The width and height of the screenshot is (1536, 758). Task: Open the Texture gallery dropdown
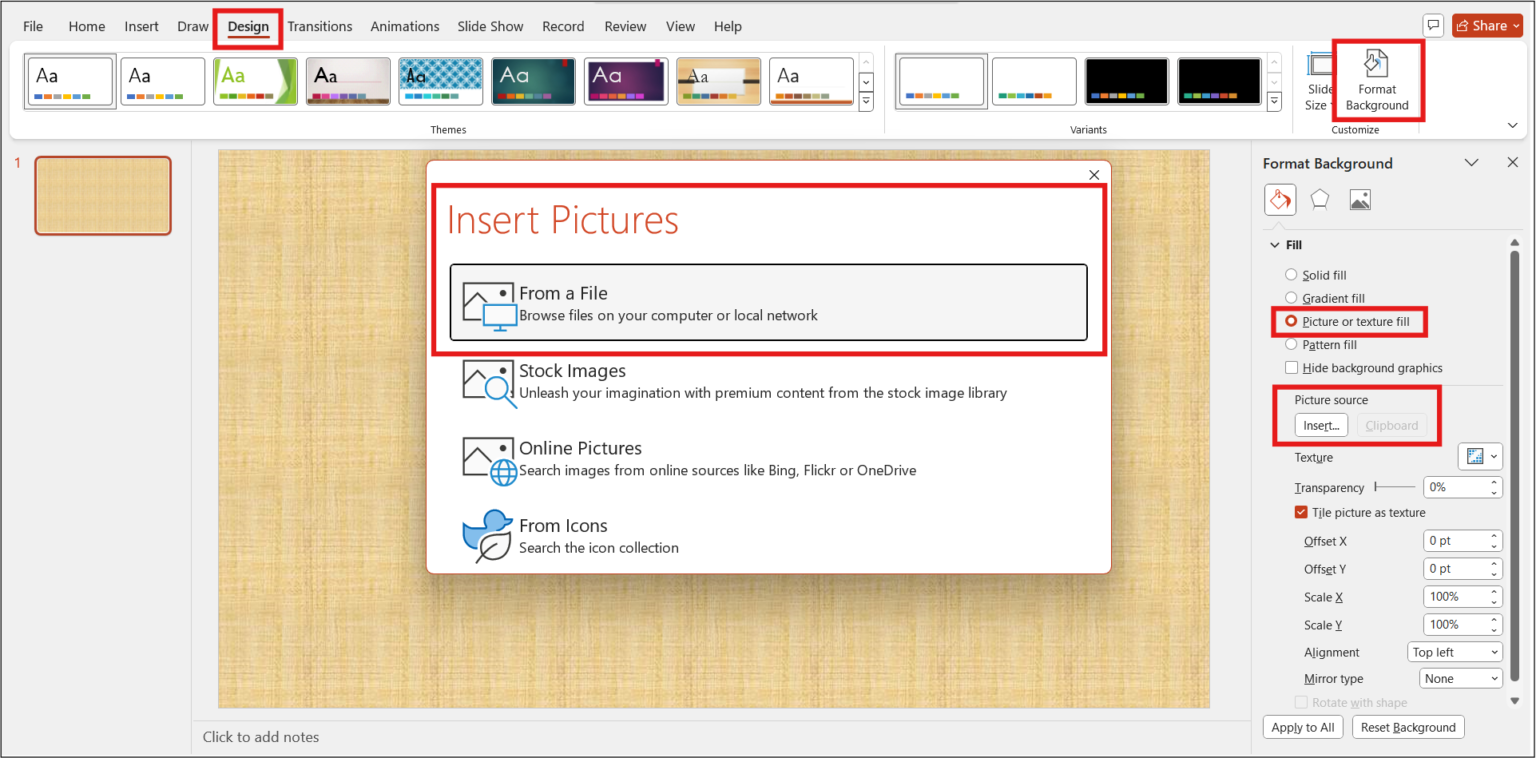tap(1480, 456)
